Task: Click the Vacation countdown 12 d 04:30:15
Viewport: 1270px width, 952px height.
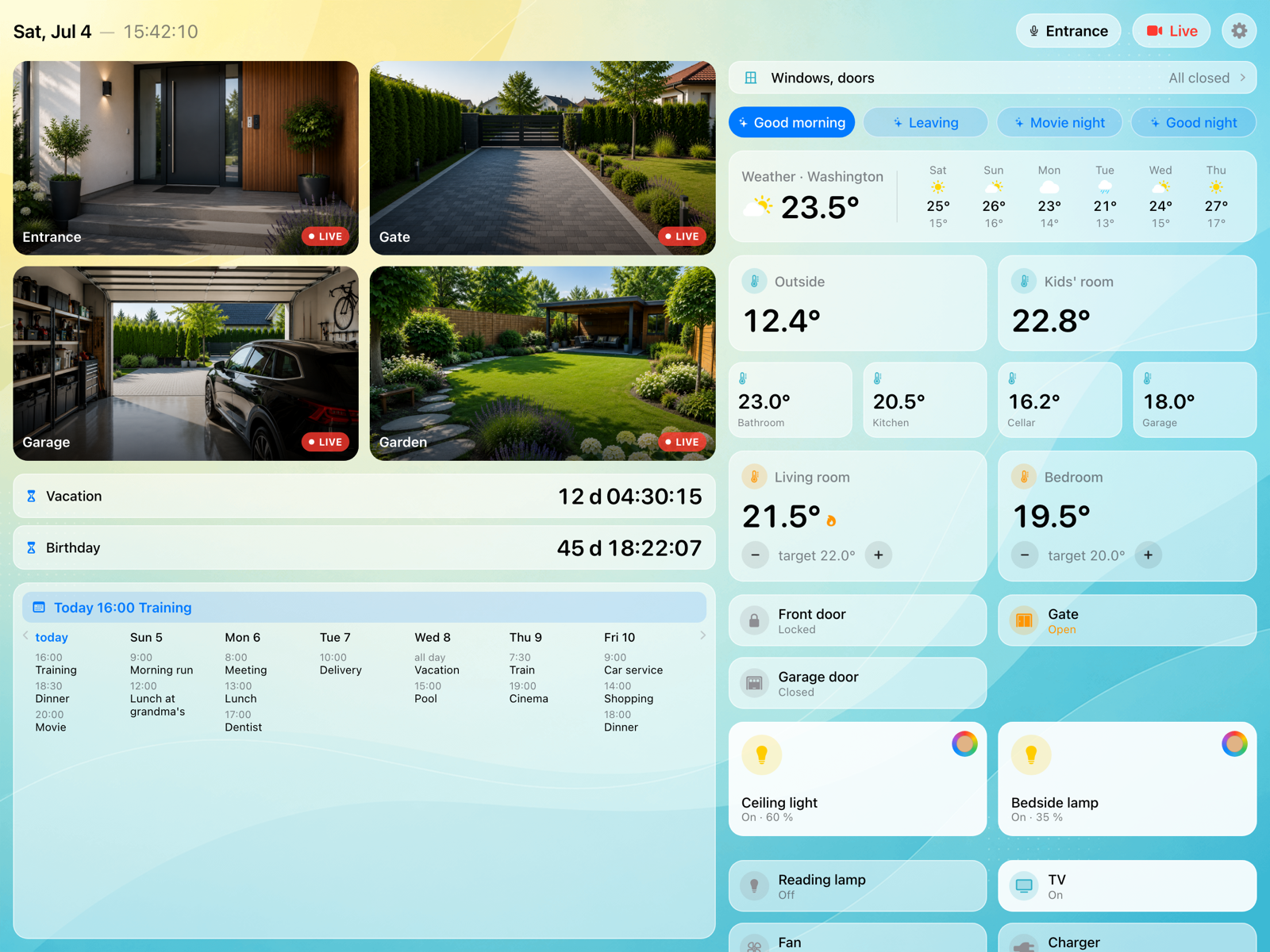Action: coord(629,496)
